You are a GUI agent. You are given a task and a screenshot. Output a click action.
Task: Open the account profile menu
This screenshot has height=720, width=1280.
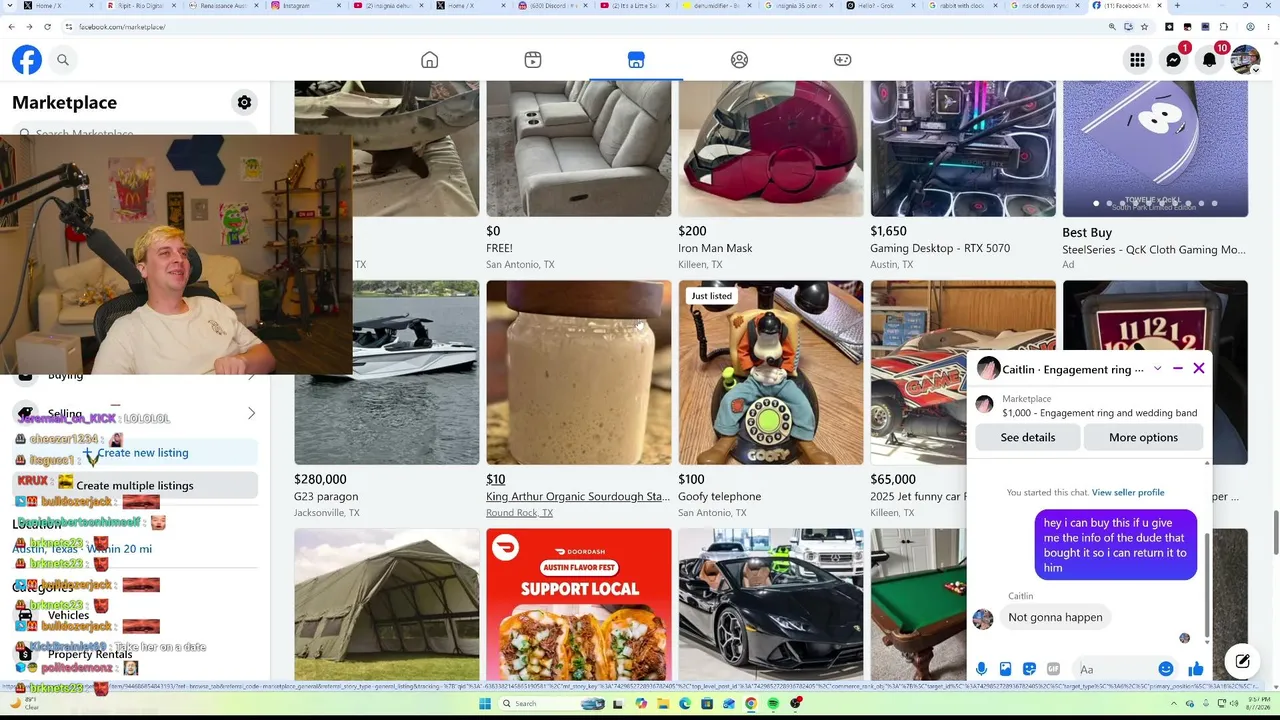[1245, 60]
